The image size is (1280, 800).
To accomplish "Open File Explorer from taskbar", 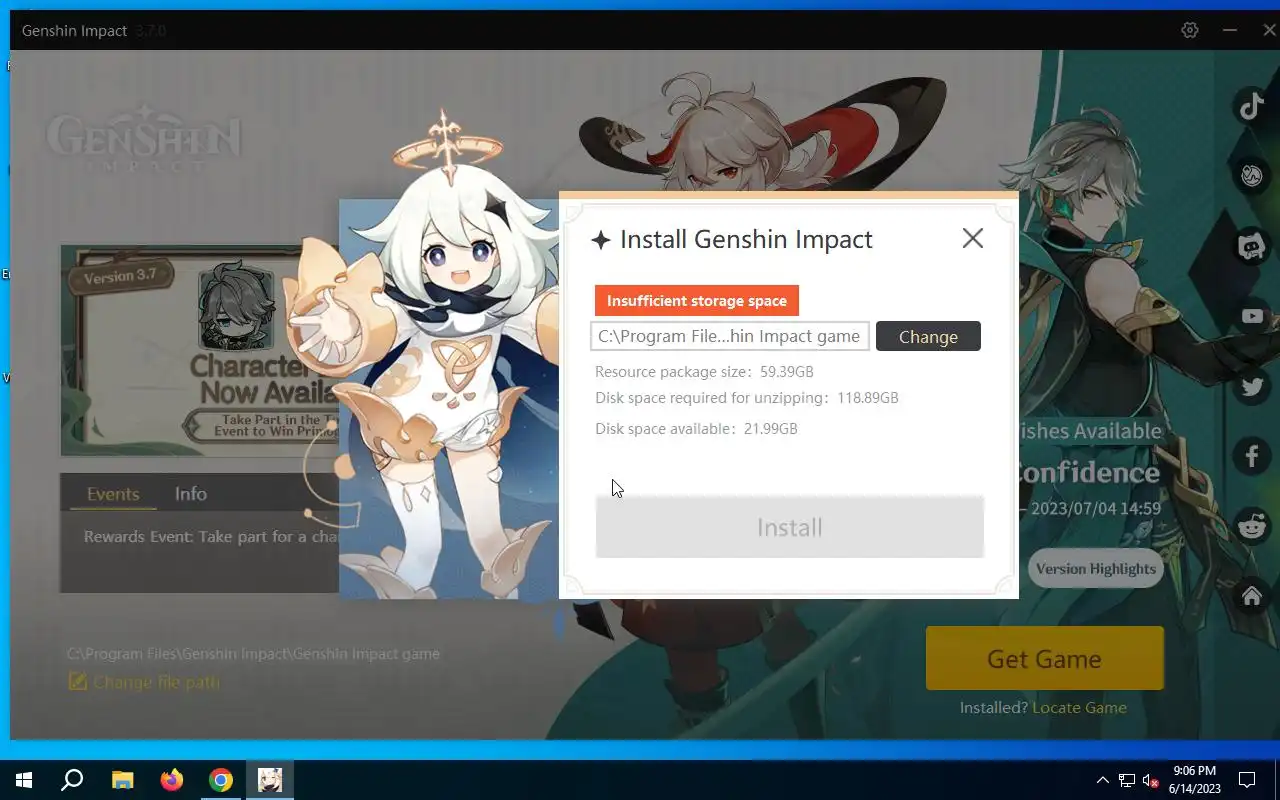I will point(122,780).
